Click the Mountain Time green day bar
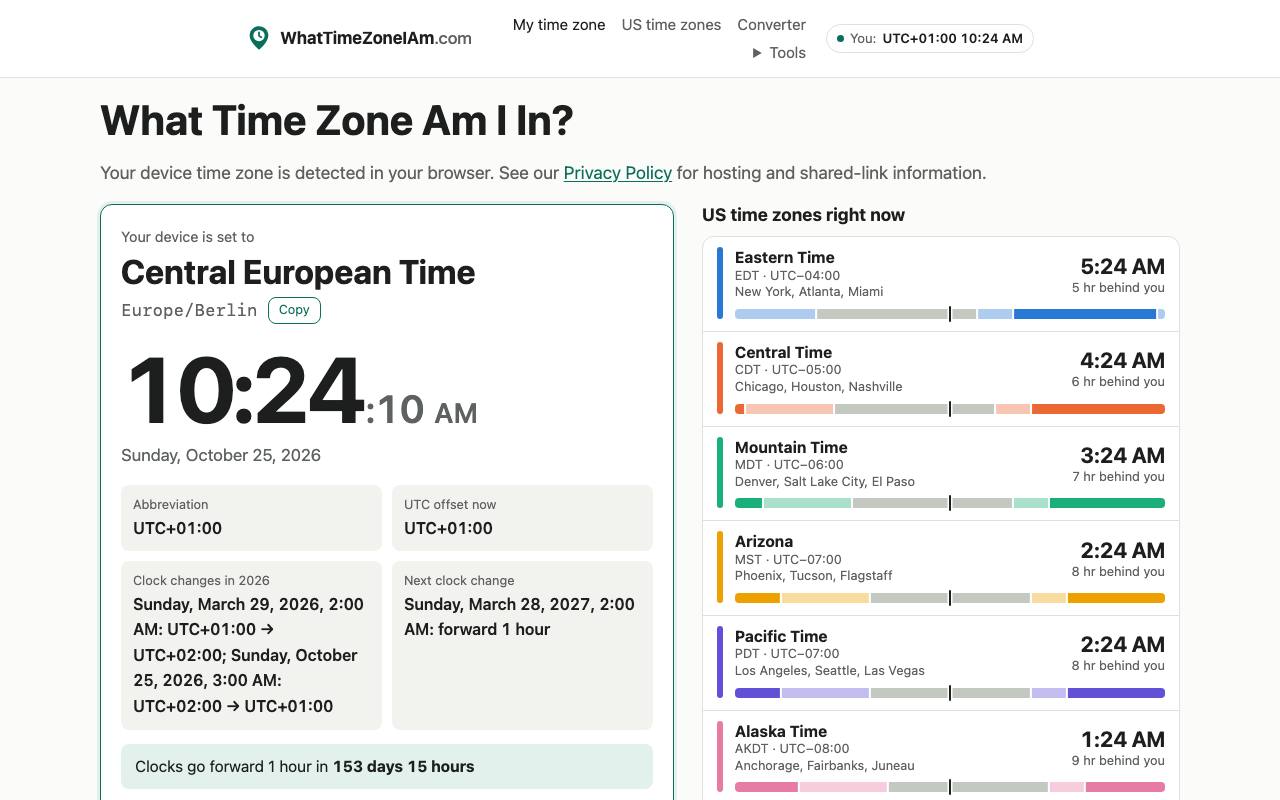 point(950,503)
